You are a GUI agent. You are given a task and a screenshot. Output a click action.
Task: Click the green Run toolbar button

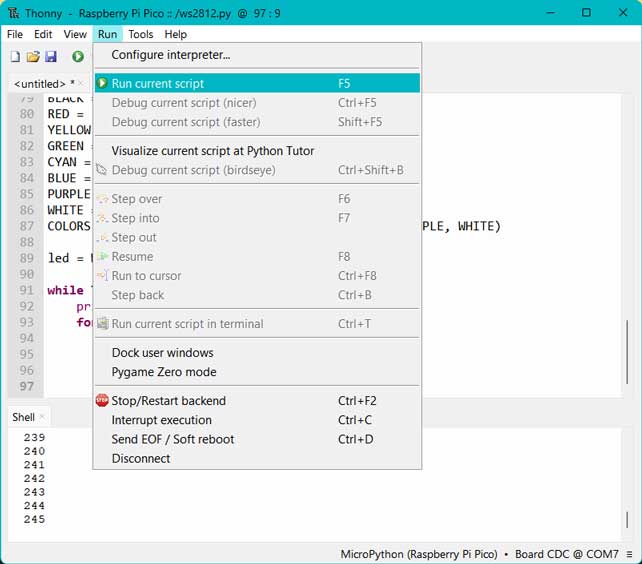(78, 56)
